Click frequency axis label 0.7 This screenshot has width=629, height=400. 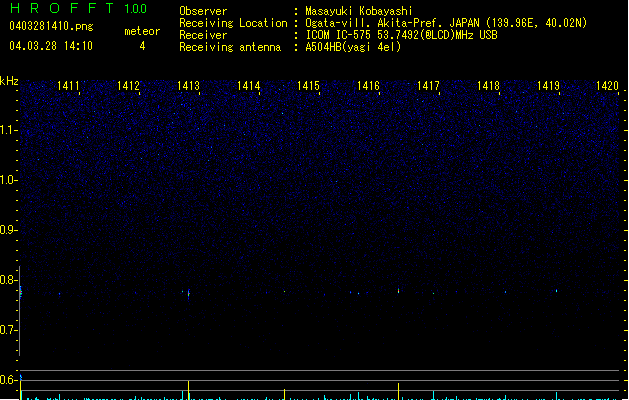pyautogui.click(x=8, y=330)
